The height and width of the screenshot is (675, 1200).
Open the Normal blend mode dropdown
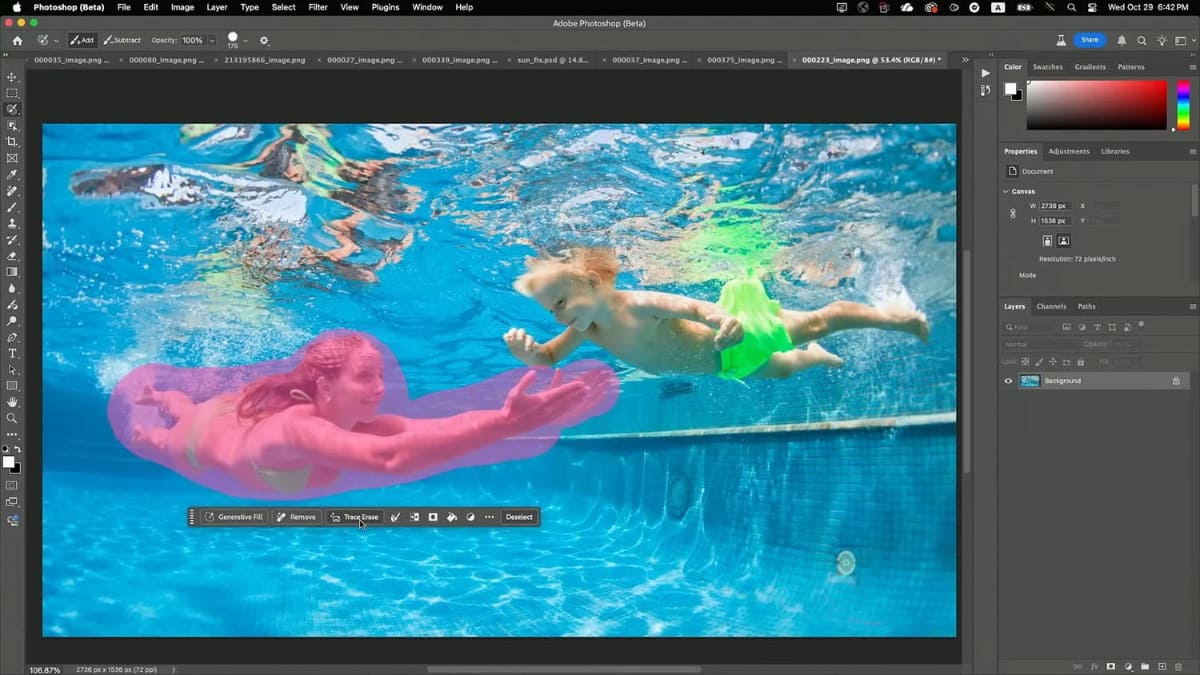(x=1042, y=344)
